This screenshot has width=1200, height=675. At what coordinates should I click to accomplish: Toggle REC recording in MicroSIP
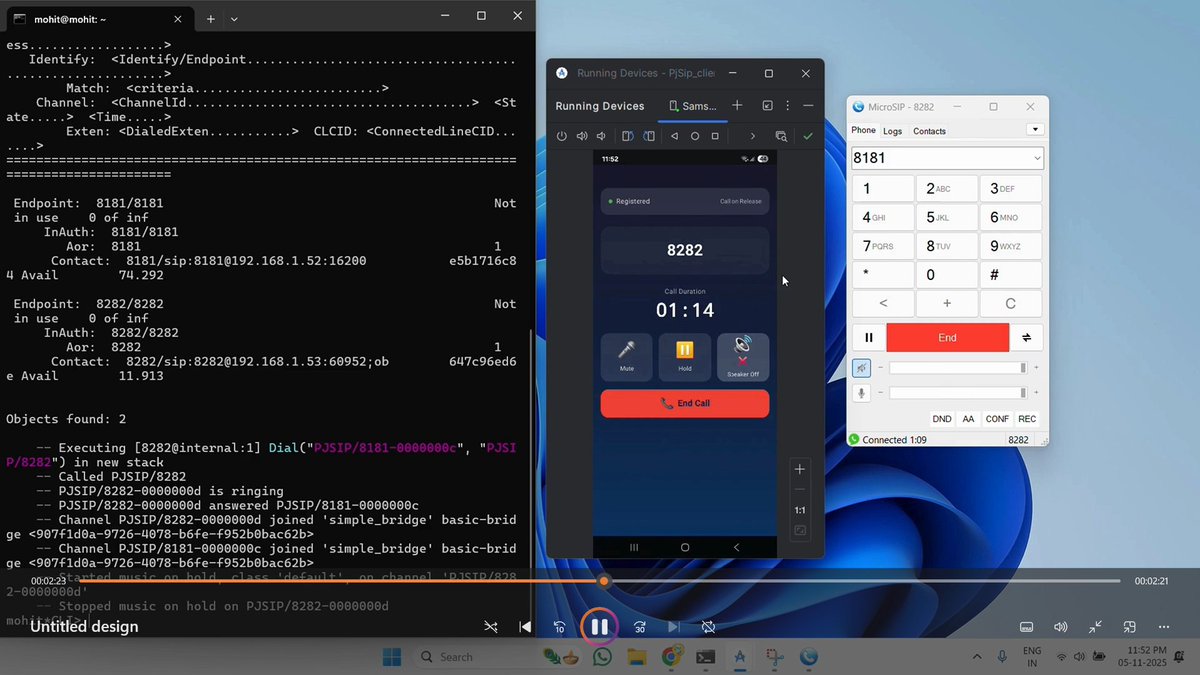click(x=1027, y=419)
